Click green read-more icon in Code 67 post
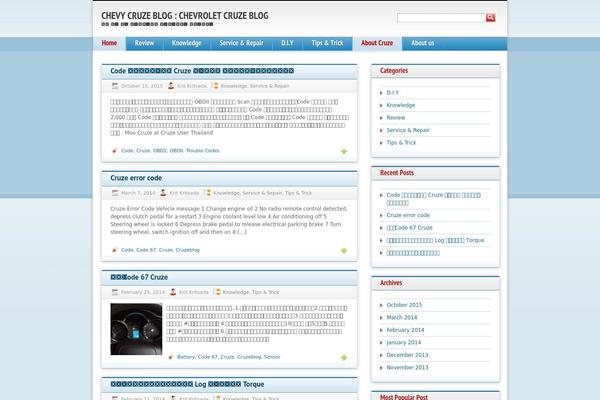Viewport: 600px width, 400px height. click(x=344, y=358)
